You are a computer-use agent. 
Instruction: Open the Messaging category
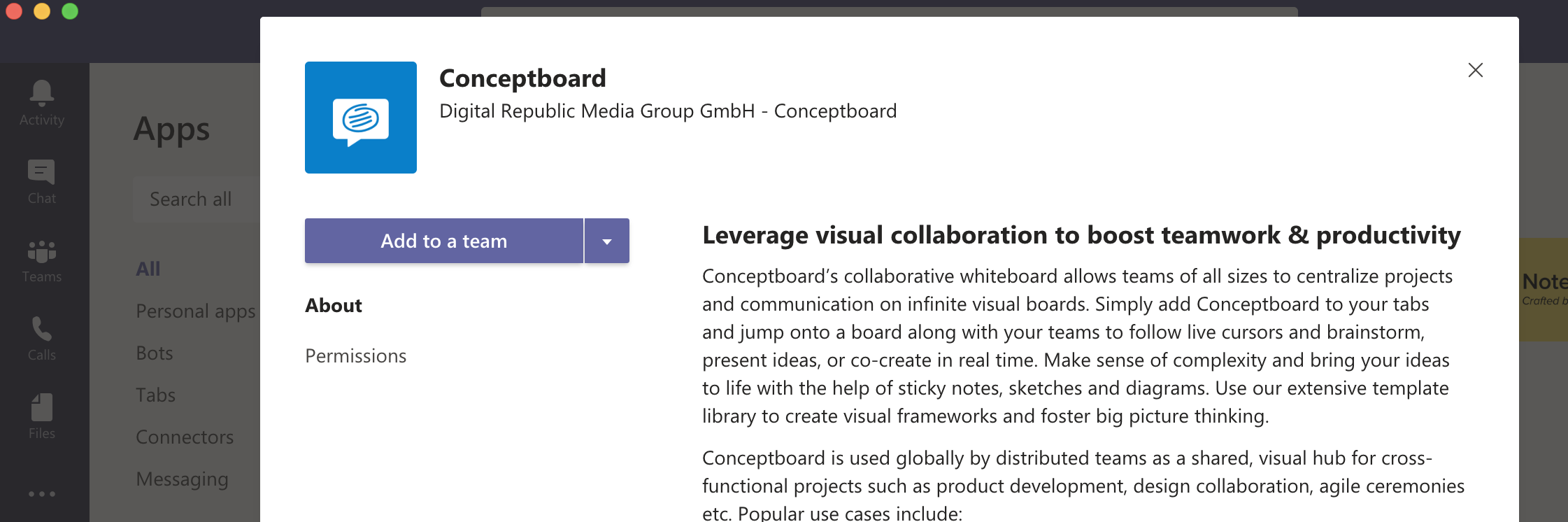click(183, 479)
